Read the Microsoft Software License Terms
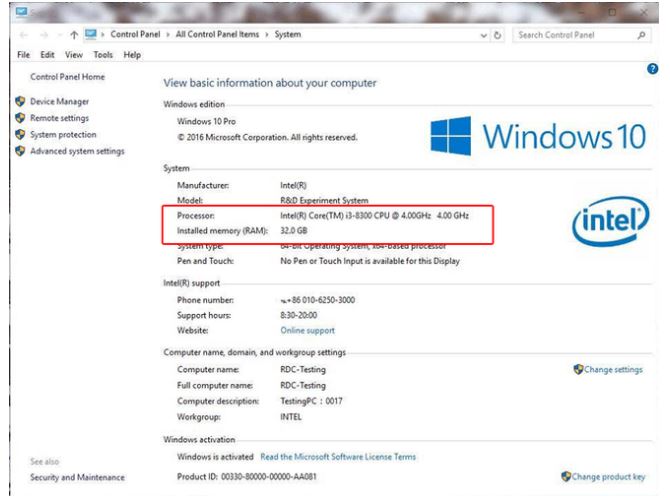Image resolution: width=670 pixels, height=504 pixels. [338, 457]
